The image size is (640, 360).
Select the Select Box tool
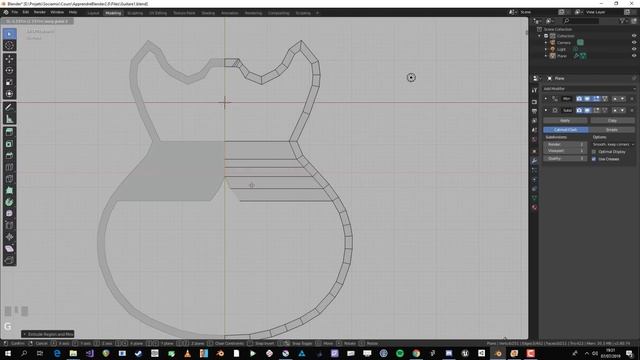[x=9, y=34]
